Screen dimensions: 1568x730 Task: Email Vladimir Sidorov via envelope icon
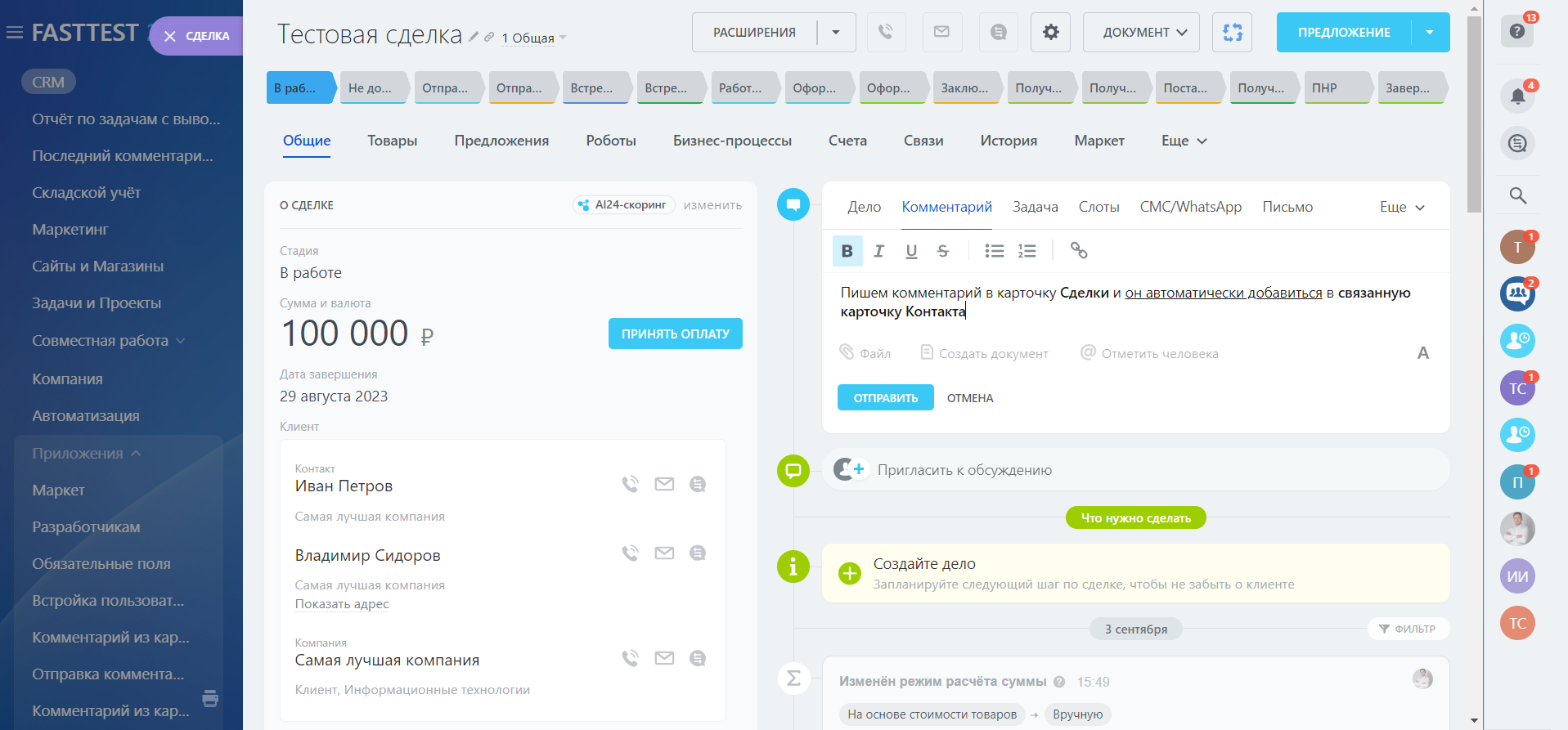664,553
